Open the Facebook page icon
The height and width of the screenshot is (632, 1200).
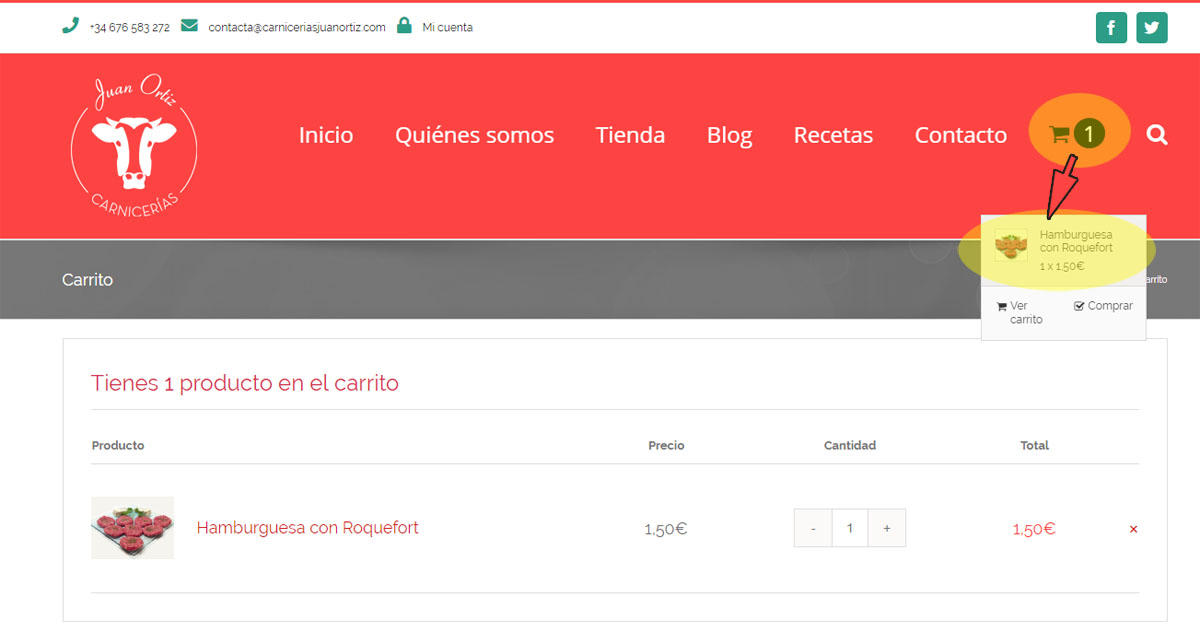1111,27
